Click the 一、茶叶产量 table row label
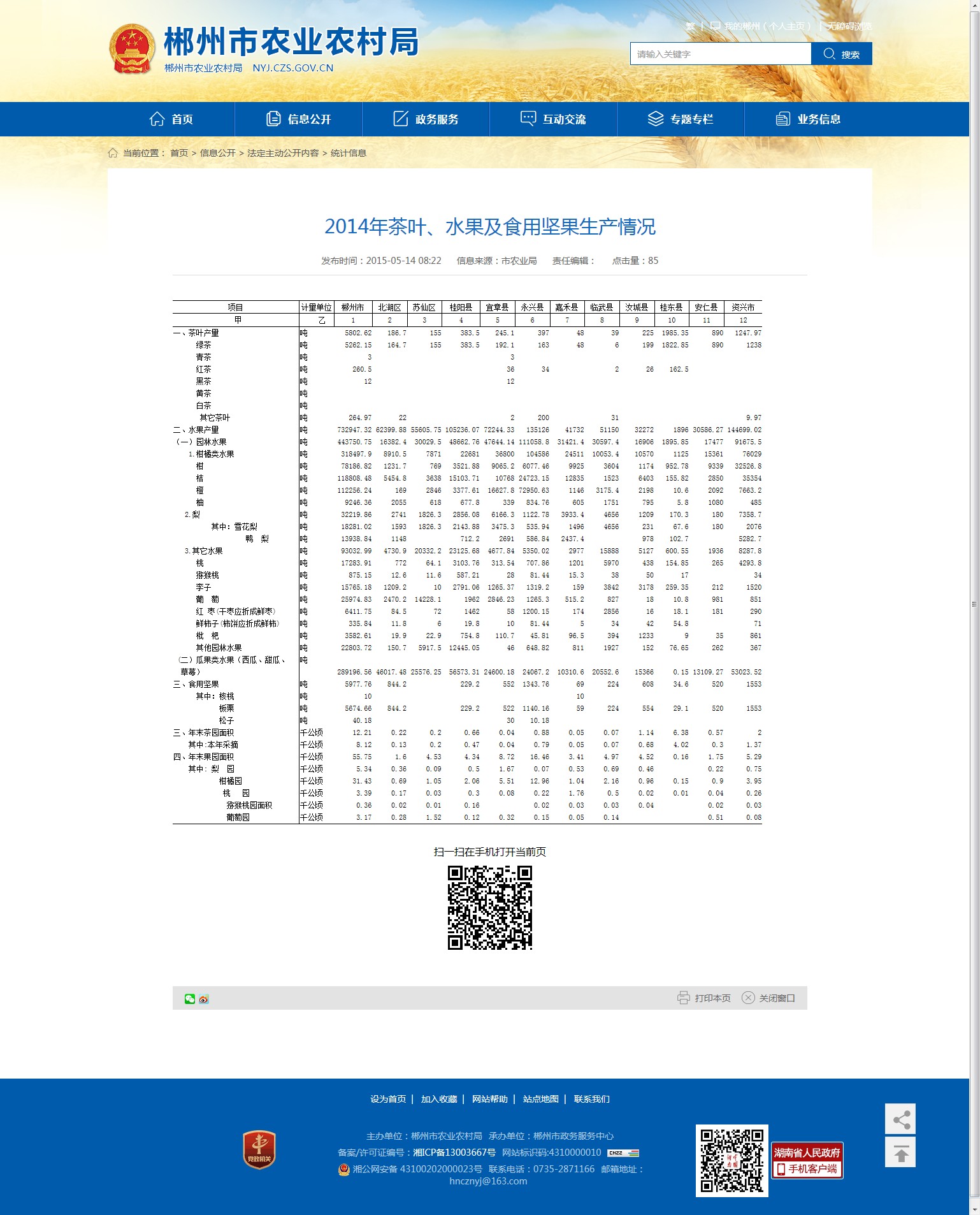The width and height of the screenshot is (980, 1215). (196, 333)
